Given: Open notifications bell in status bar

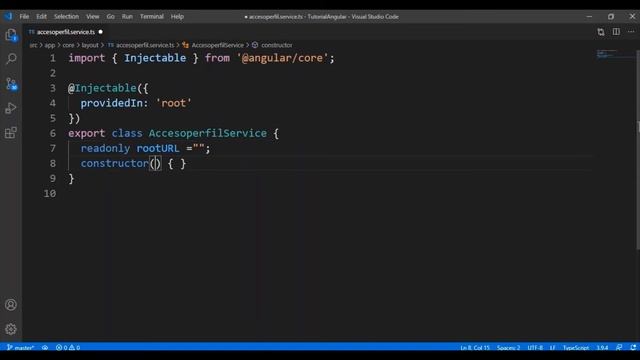Looking at the screenshot, I should (x=633, y=348).
